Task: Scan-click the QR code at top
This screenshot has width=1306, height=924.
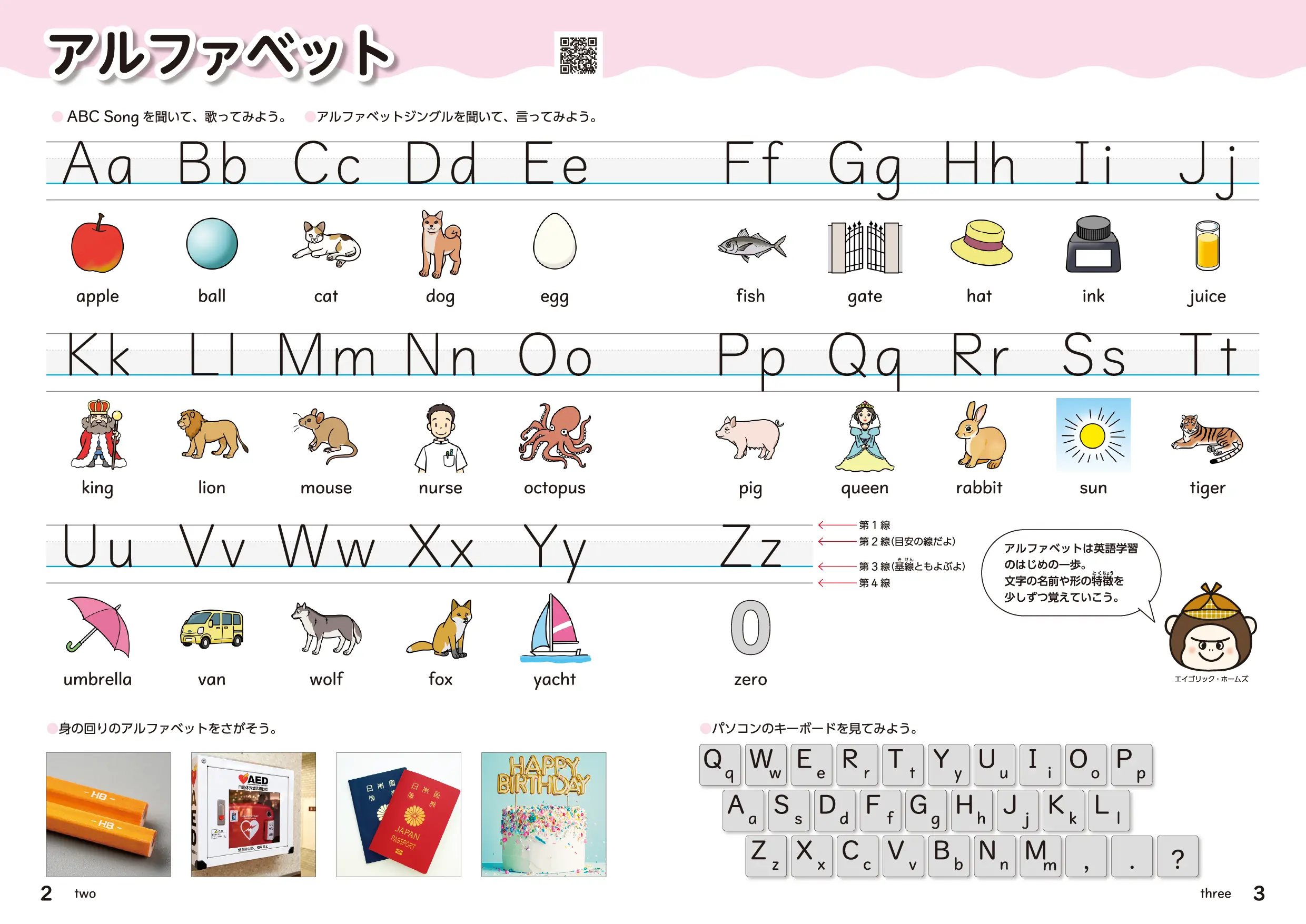Action: (578, 55)
